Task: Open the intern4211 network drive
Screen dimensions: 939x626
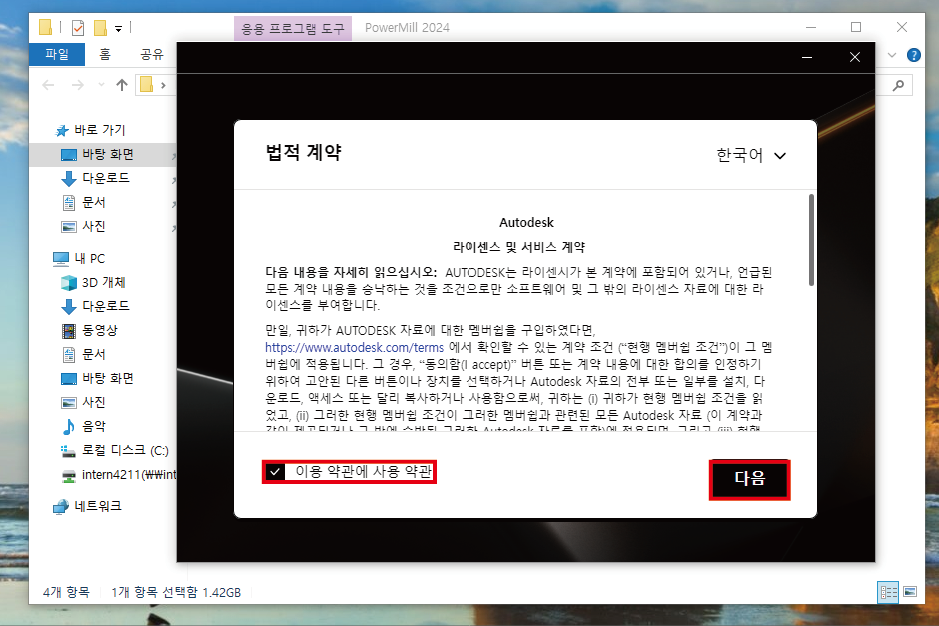Action: click(x=119, y=475)
